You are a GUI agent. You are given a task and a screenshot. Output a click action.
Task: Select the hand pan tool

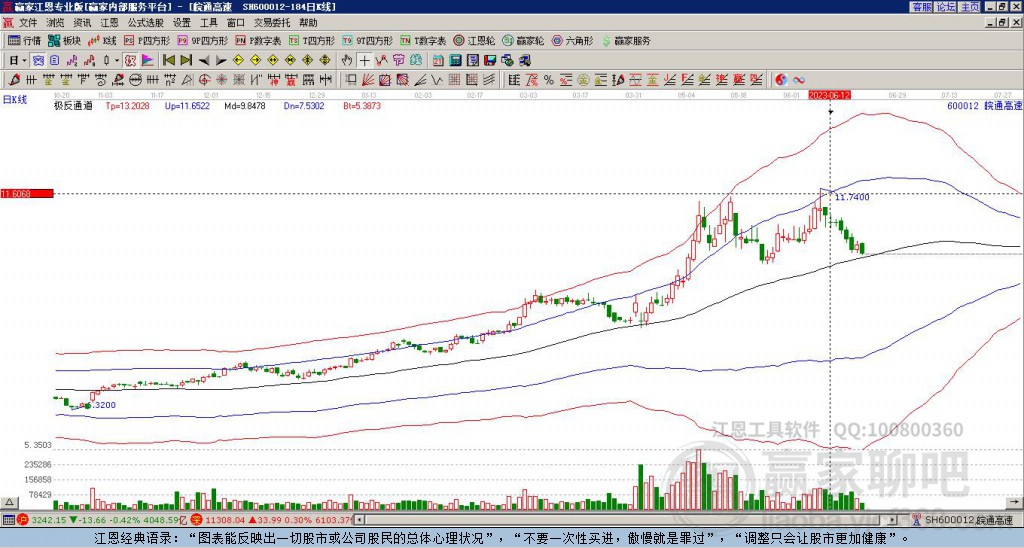[x=347, y=61]
